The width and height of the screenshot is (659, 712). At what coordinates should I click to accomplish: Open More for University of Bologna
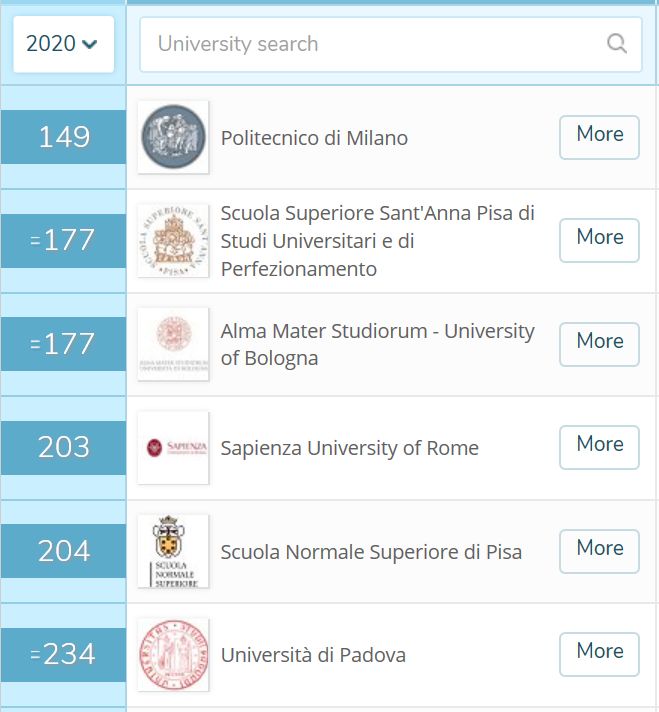(x=600, y=344)
